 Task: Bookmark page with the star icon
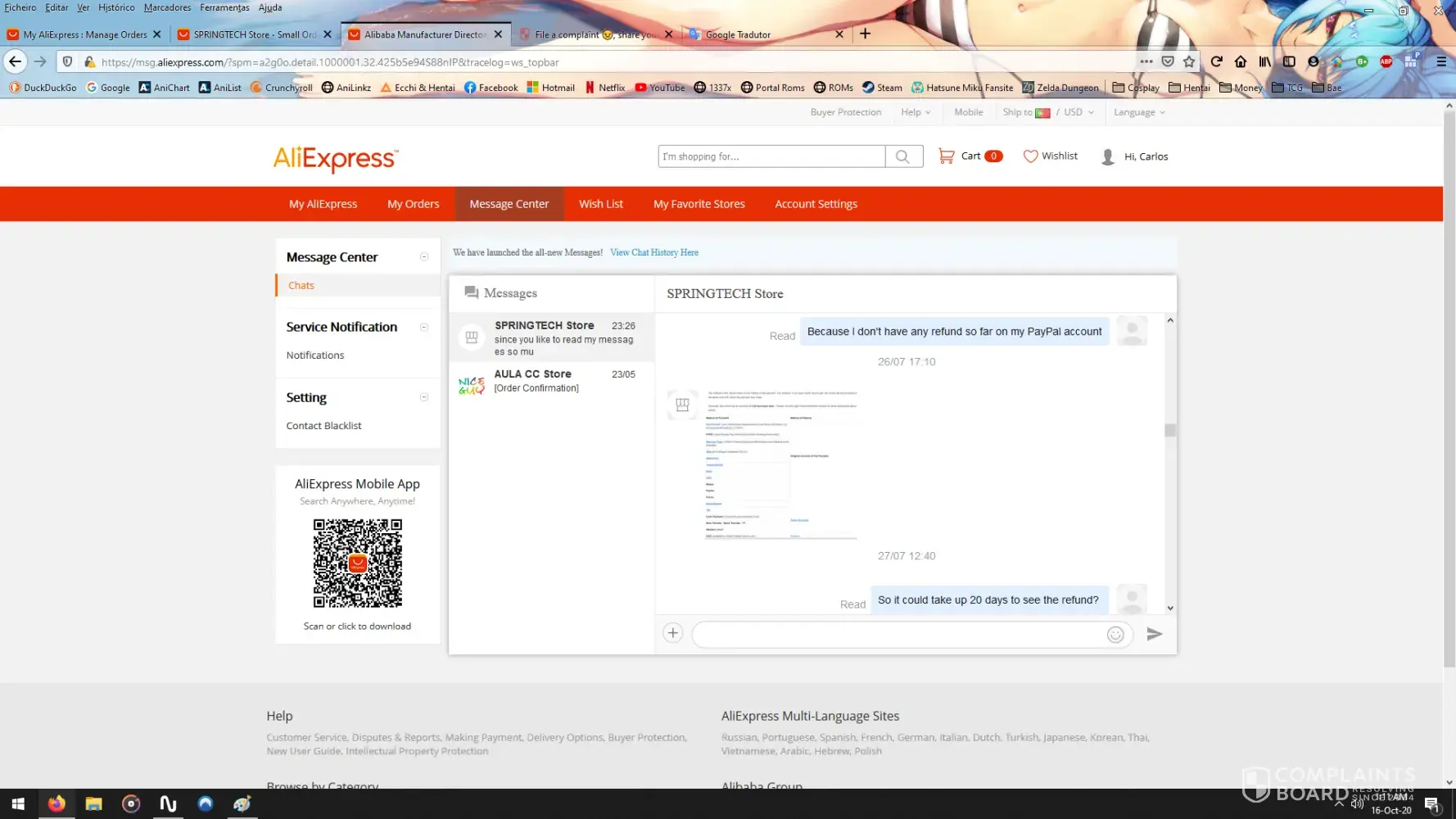pos(1189,61)
